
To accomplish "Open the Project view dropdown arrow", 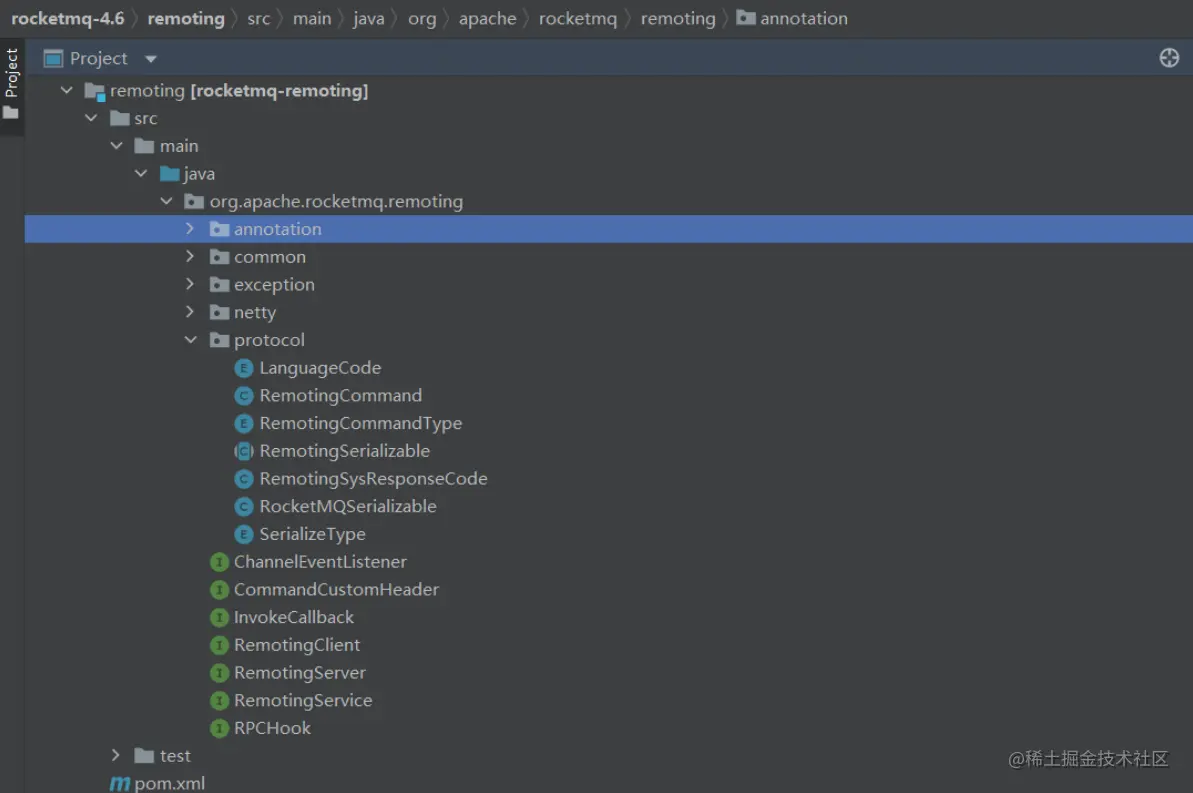I will (x=151, y=59).
